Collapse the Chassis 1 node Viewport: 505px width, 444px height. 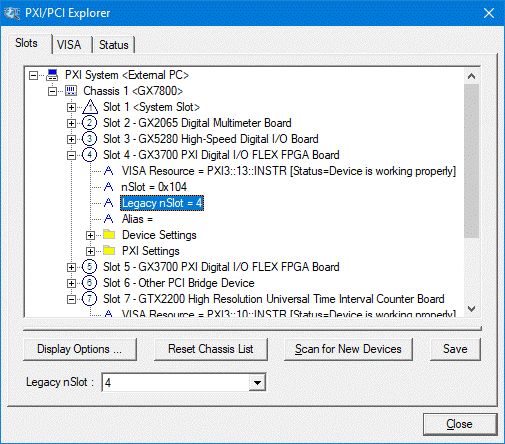pos(52,91)
